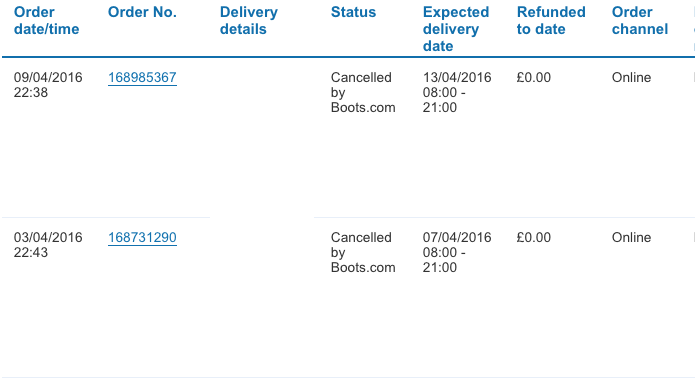Click the Delivery details column header

tap(249, 20)
